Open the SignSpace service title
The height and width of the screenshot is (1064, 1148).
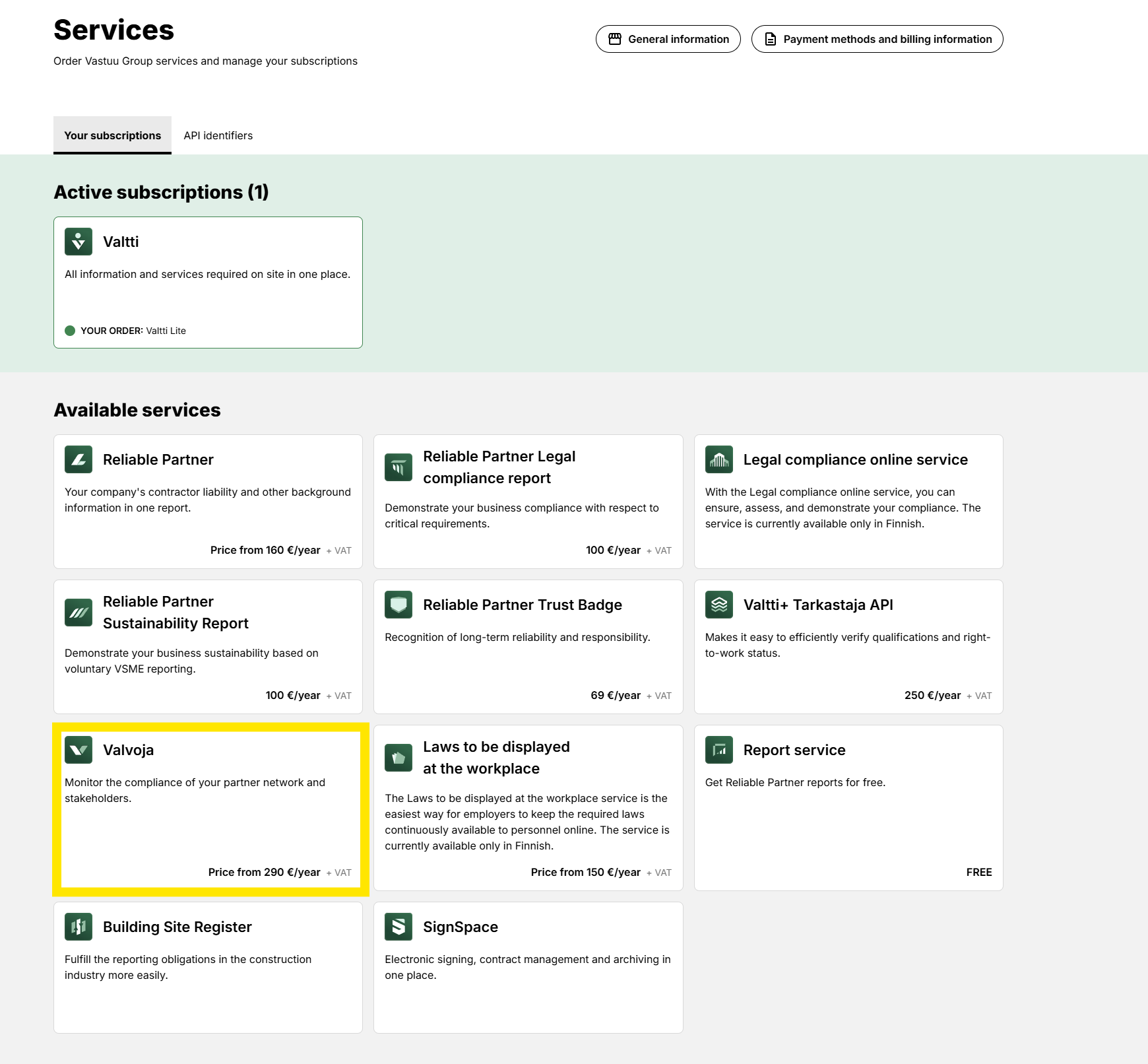461,927
